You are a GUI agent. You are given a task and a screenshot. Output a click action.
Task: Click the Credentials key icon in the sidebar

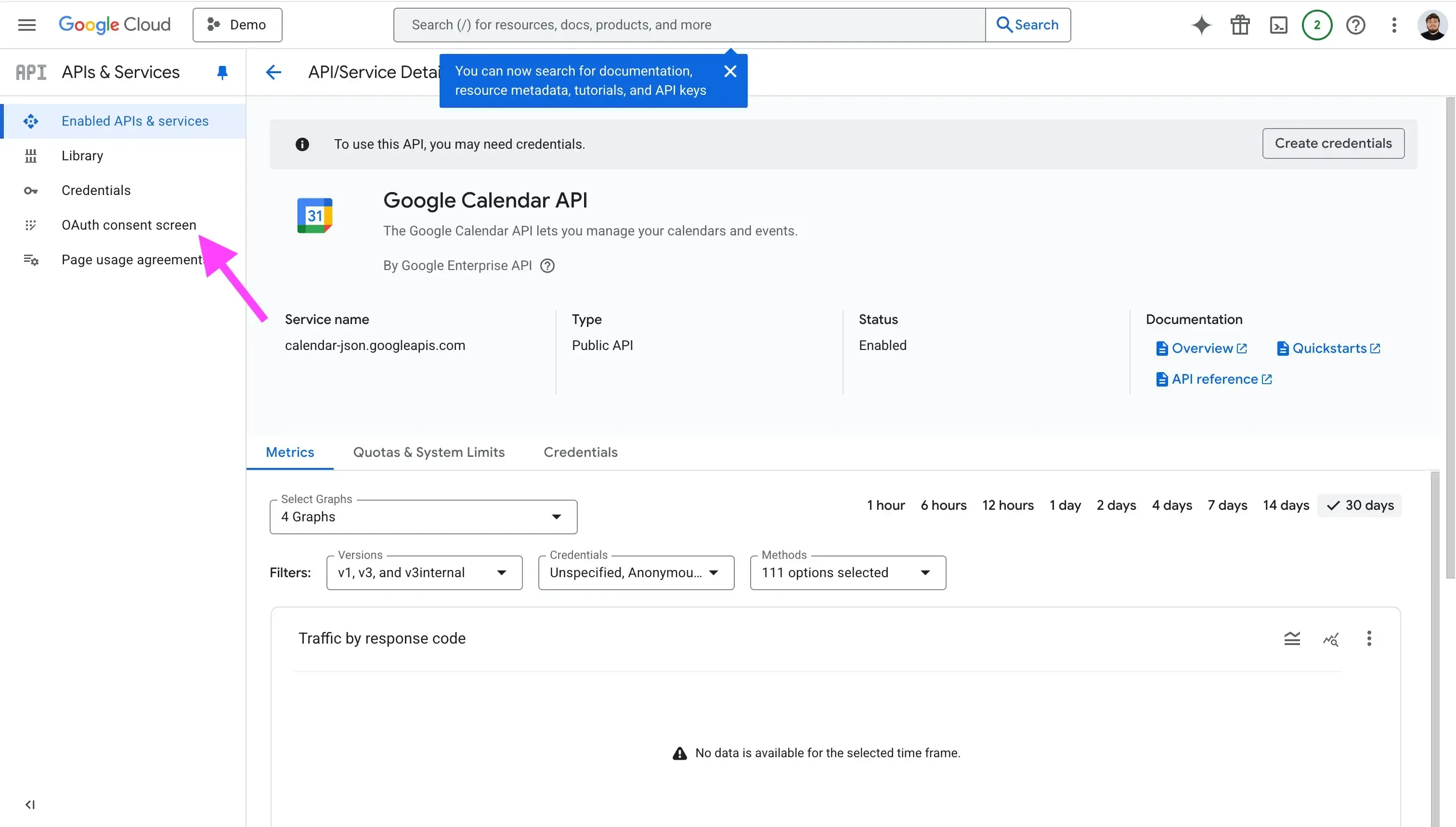[31, 190]
